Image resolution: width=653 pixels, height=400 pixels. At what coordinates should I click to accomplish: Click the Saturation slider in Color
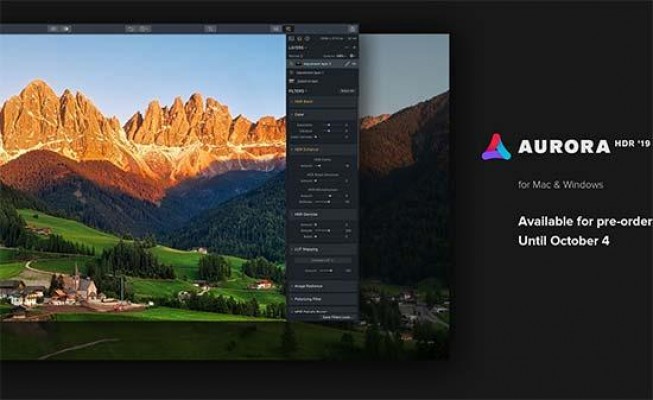[329, 125]
